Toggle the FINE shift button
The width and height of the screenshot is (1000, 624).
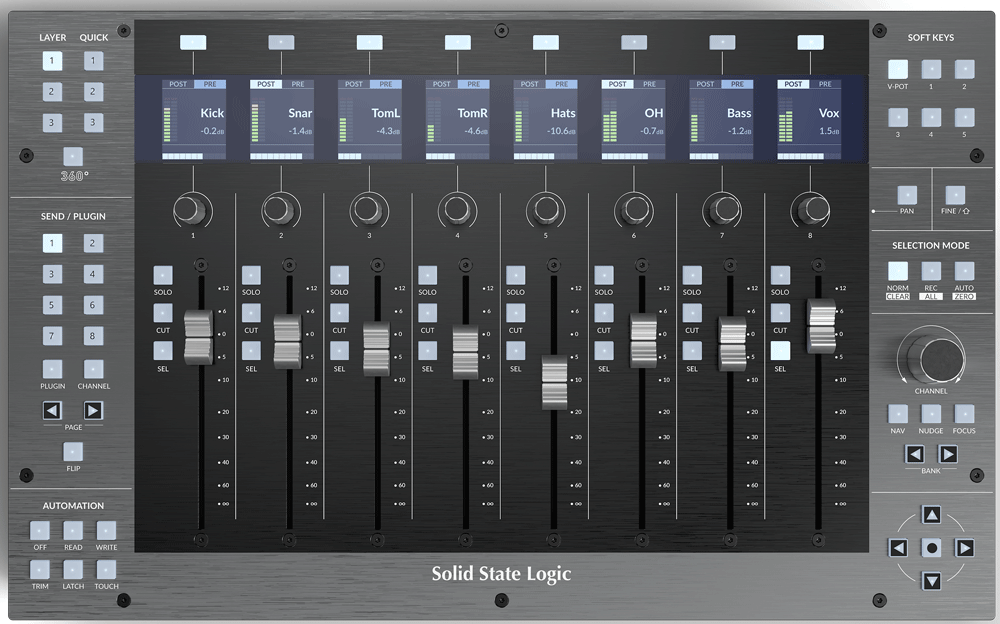955,195
